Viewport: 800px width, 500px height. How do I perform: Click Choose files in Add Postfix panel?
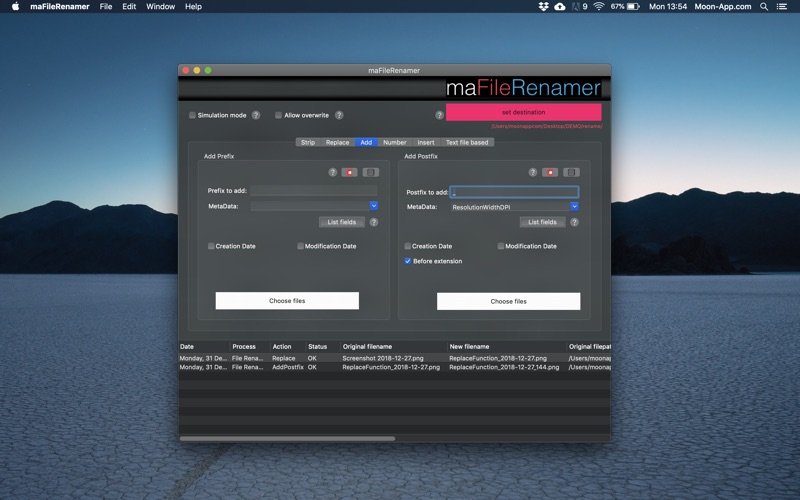[509, 301]
